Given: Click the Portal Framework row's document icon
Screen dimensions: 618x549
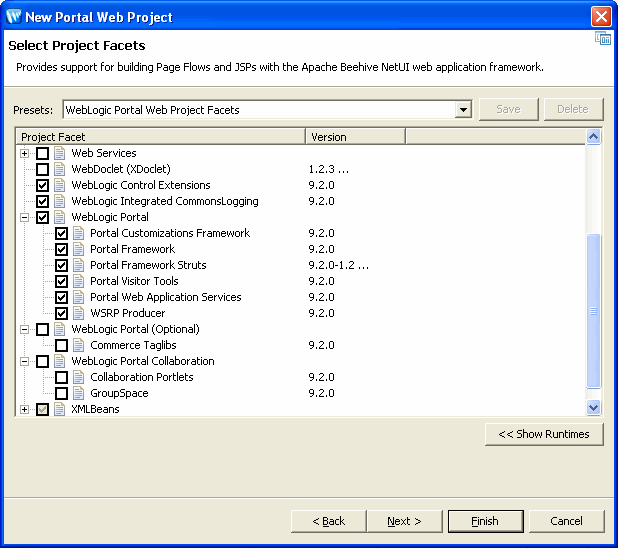Looking at the screenshot, I should (x=78, y=249).
